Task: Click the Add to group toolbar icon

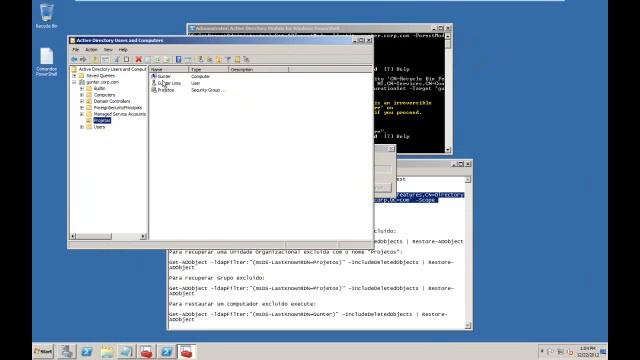Action: pyautogui.click(x=246, y=60)
